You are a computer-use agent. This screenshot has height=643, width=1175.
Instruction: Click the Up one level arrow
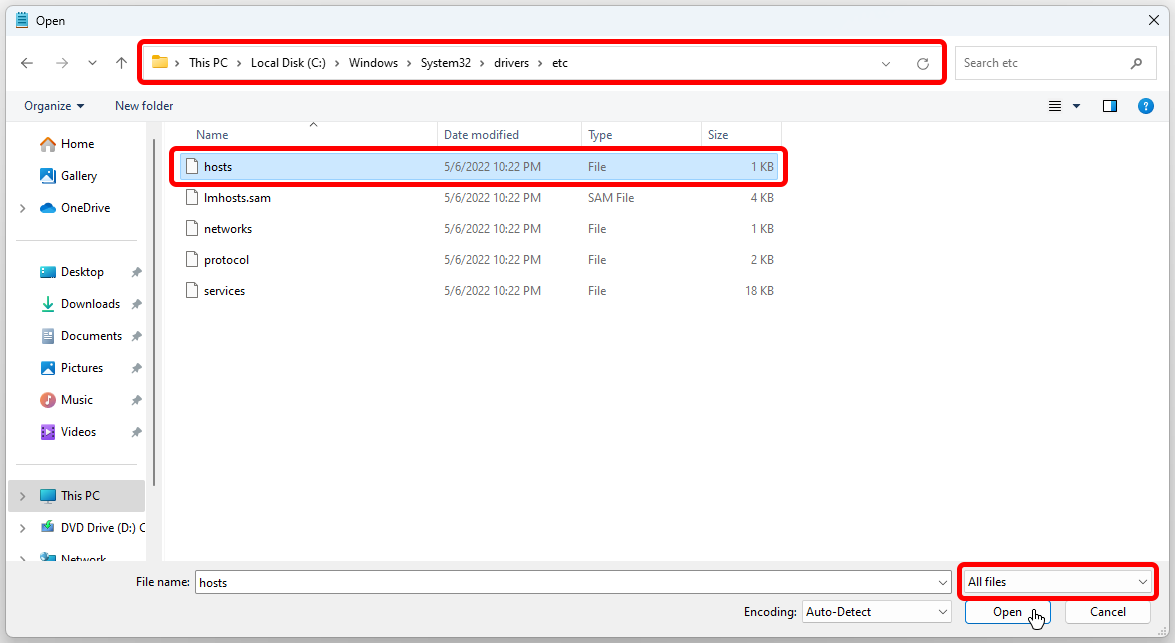click(x=121, y=63)
